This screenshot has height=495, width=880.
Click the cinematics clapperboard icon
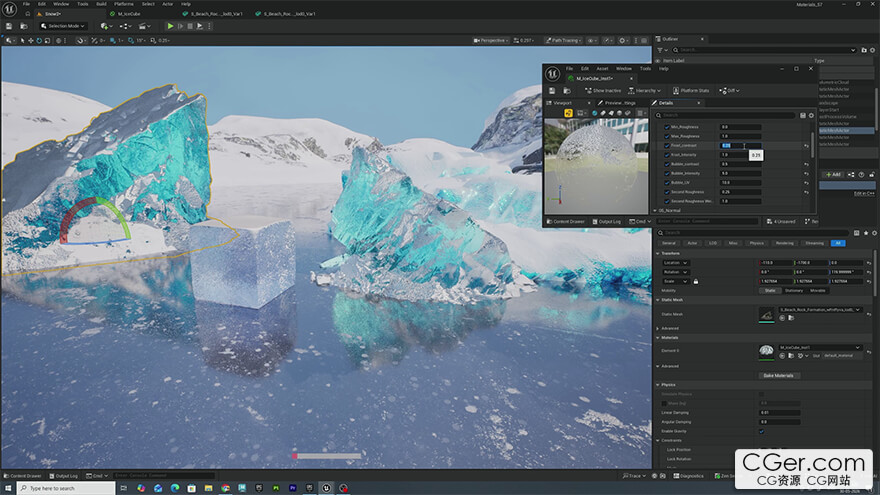[143, 26]
